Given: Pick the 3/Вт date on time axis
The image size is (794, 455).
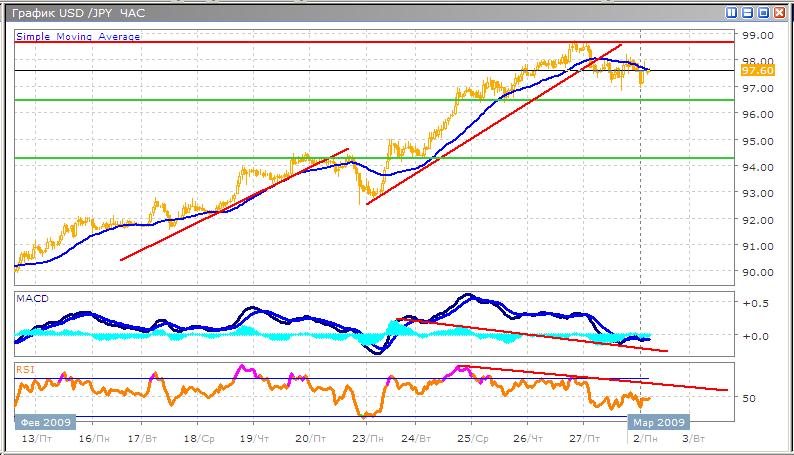Looking at the screenshot, I should click(x=692, y=438).
